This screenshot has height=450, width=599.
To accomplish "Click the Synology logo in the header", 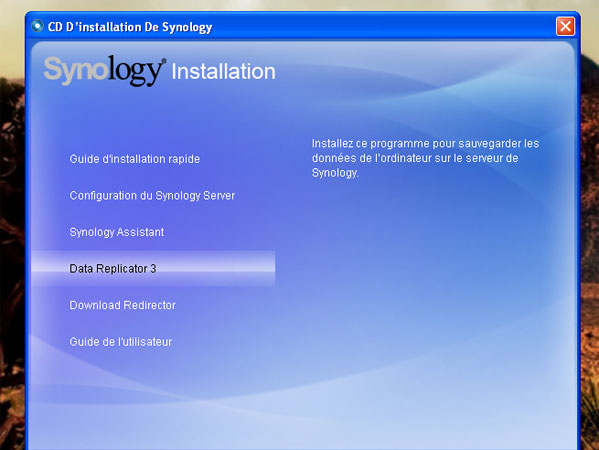I will point(105,70).
